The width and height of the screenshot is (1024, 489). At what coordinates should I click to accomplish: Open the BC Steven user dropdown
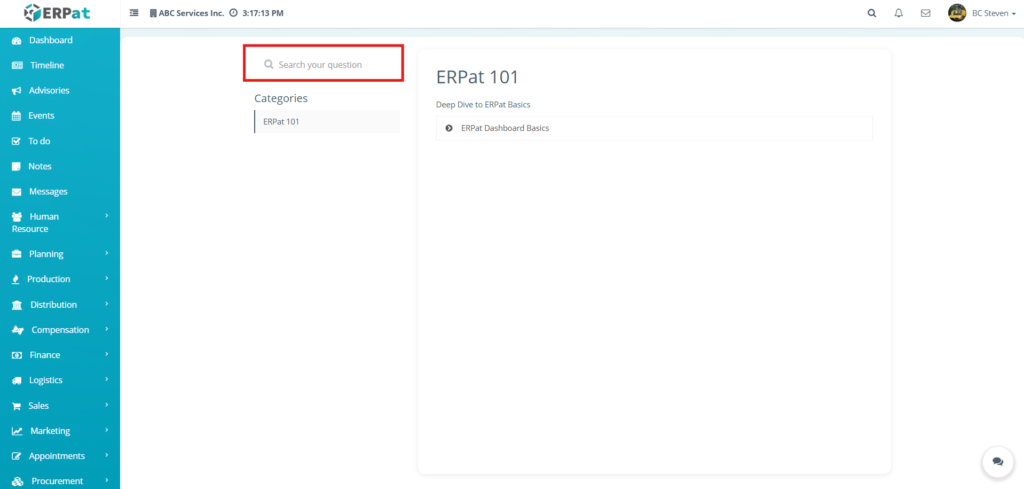click(994, 13)
